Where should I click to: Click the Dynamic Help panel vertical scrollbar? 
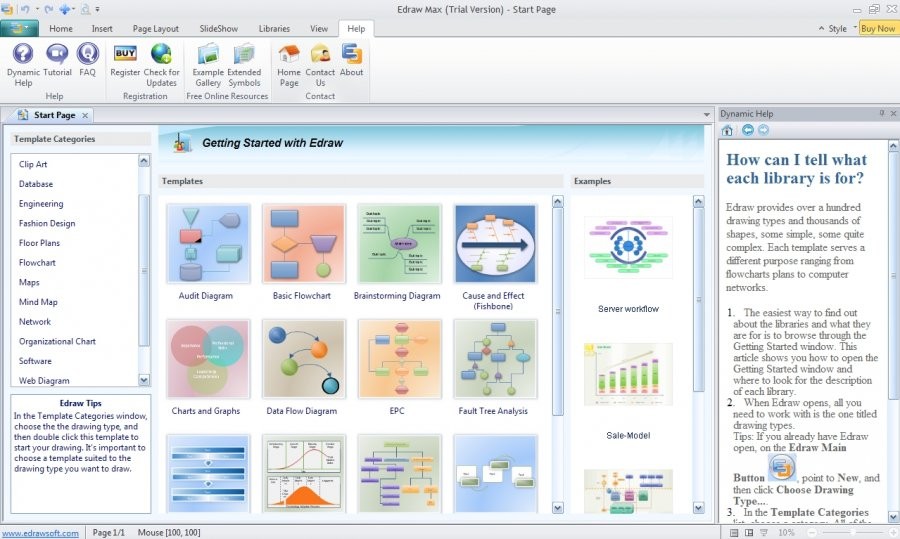coord(893,331)
